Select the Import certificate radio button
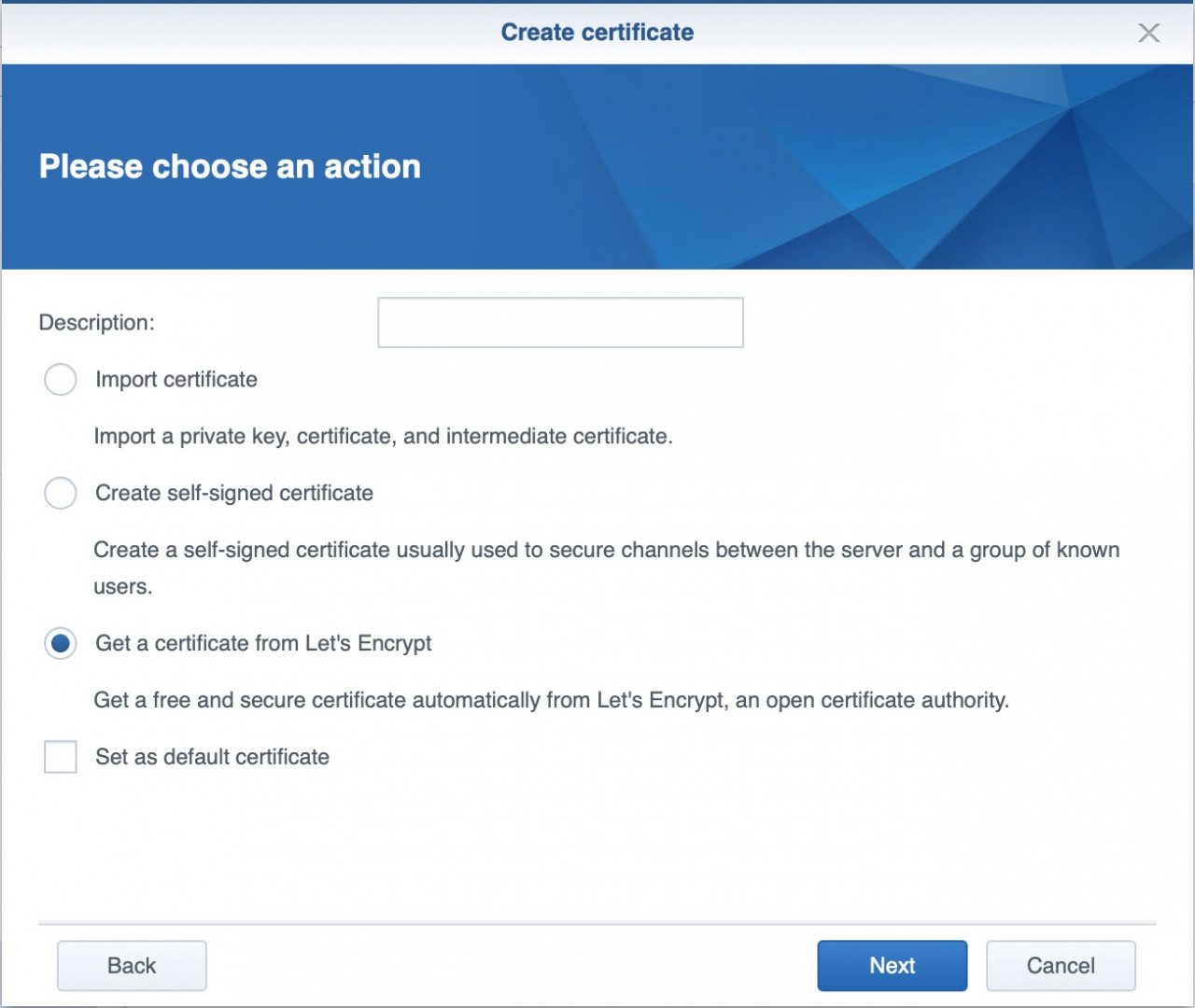This screenshot has width=1195, height=1008. coord(61,380)
